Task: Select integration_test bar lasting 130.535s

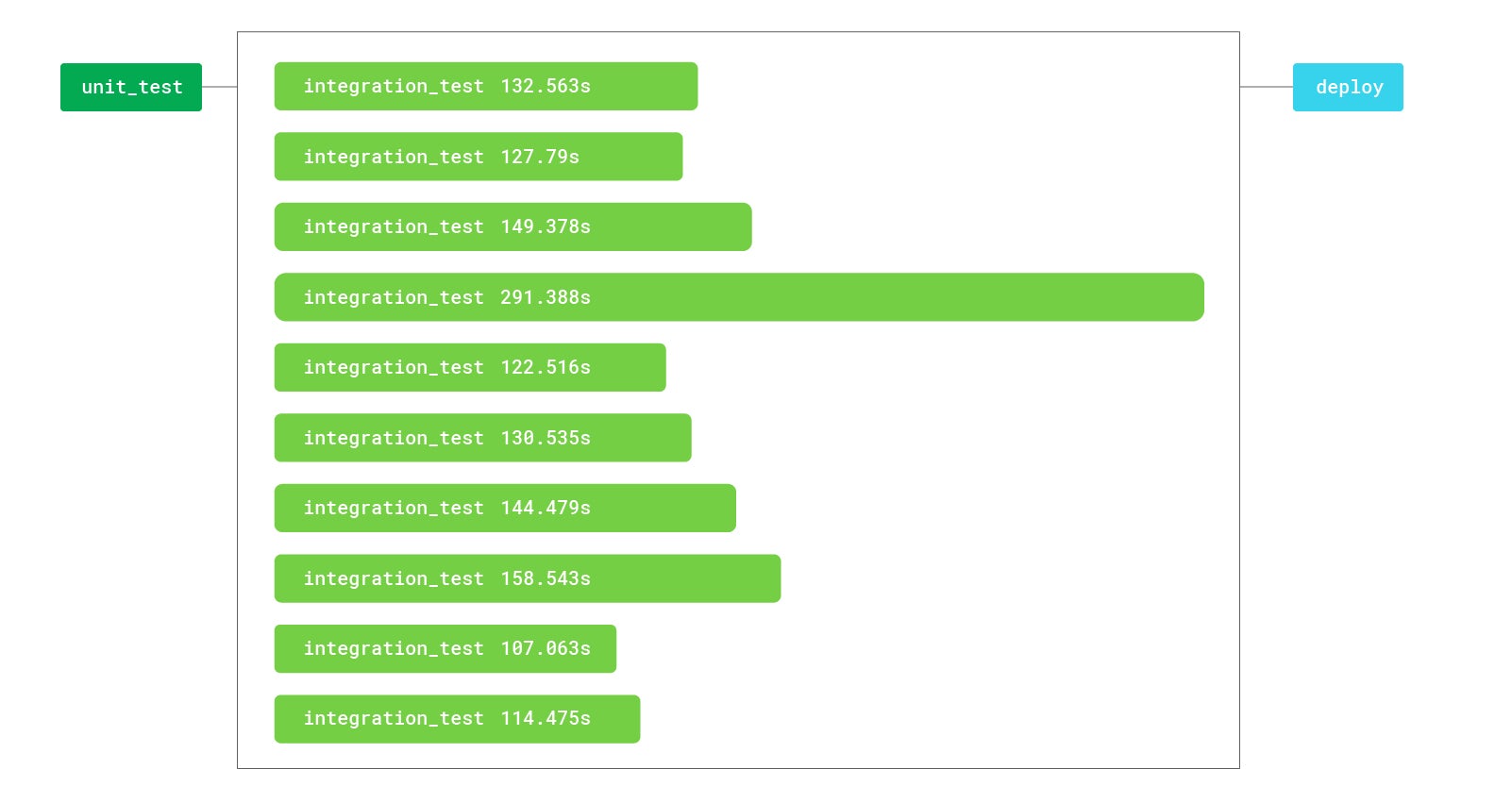Action: point(483,438)
